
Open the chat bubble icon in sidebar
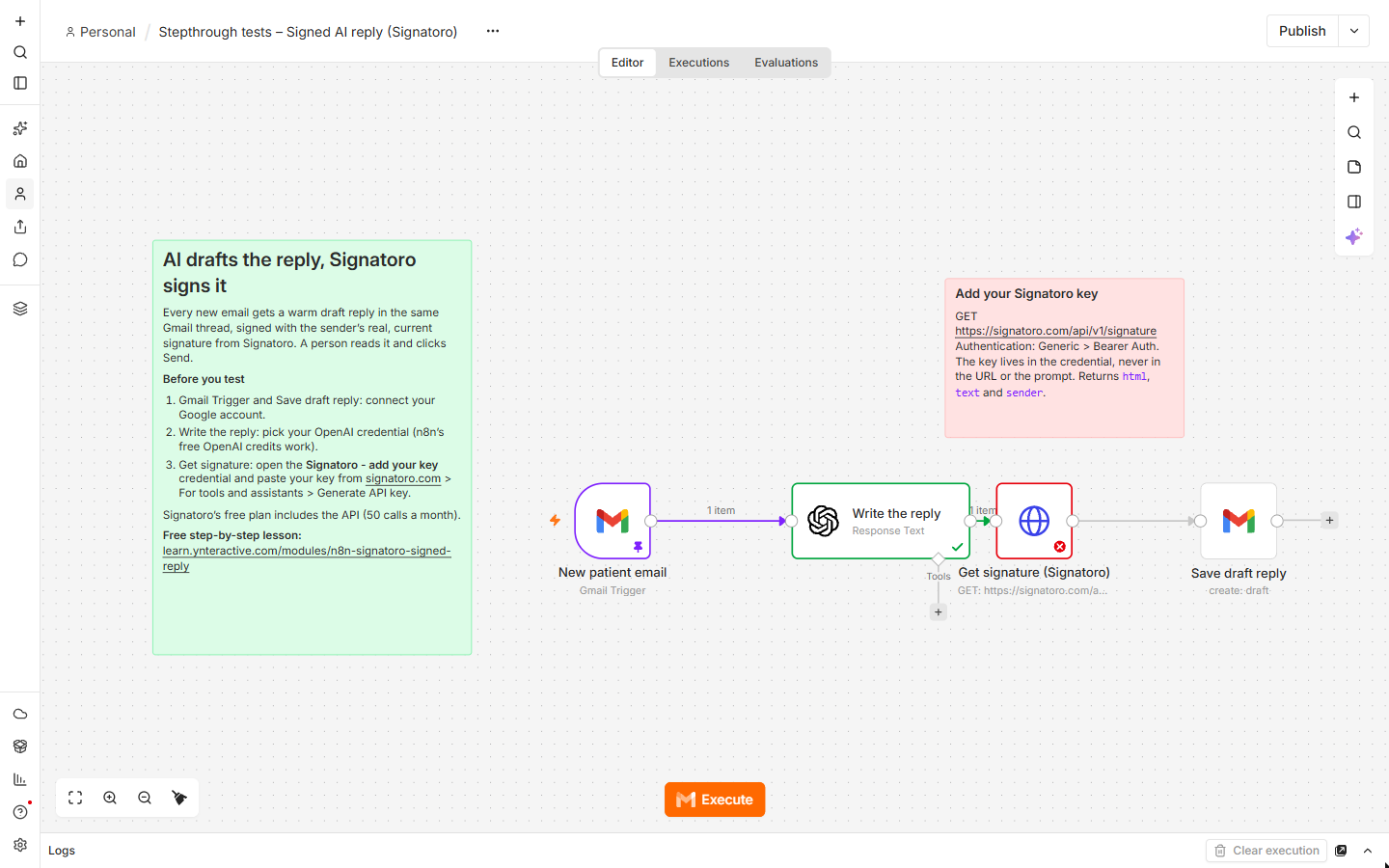point(20,260)
